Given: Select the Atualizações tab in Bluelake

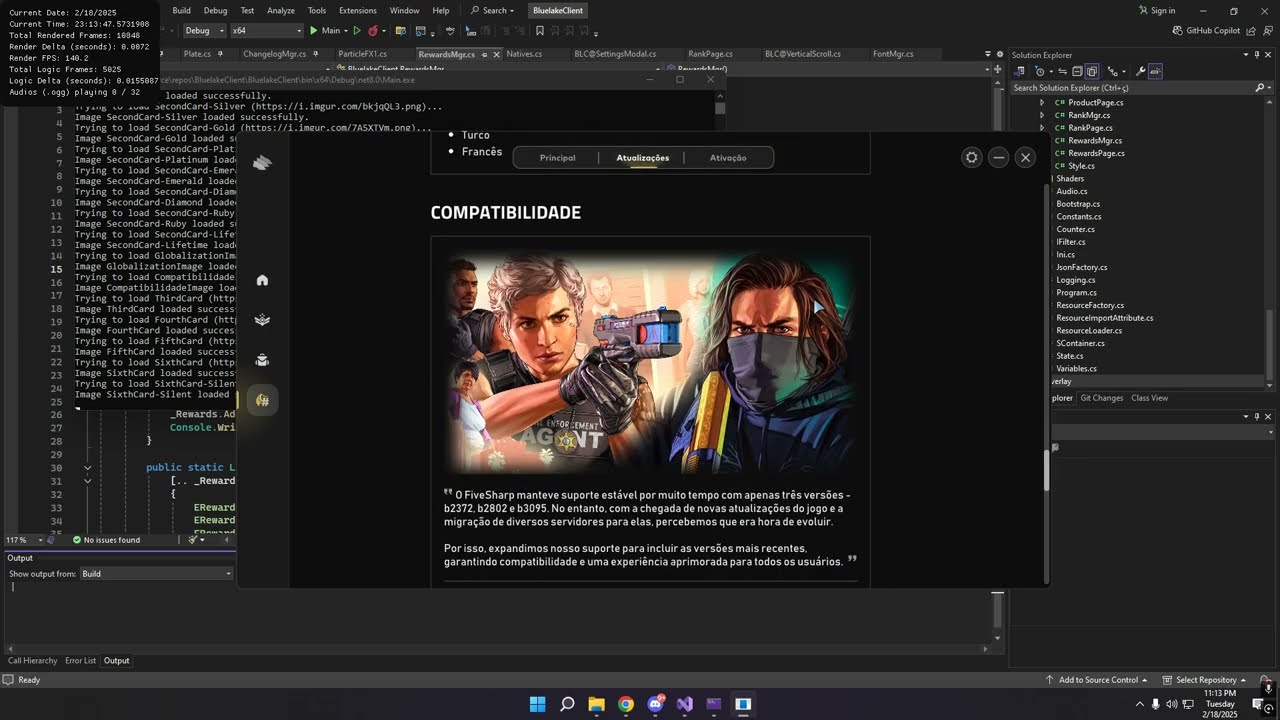Looking at the screenshot, I should 643,158.
